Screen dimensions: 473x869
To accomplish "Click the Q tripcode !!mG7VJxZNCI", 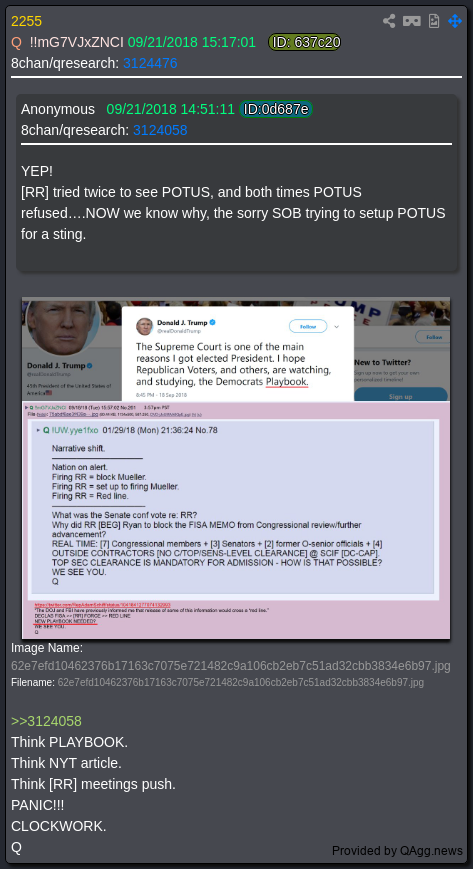I will tap(77, 43).
